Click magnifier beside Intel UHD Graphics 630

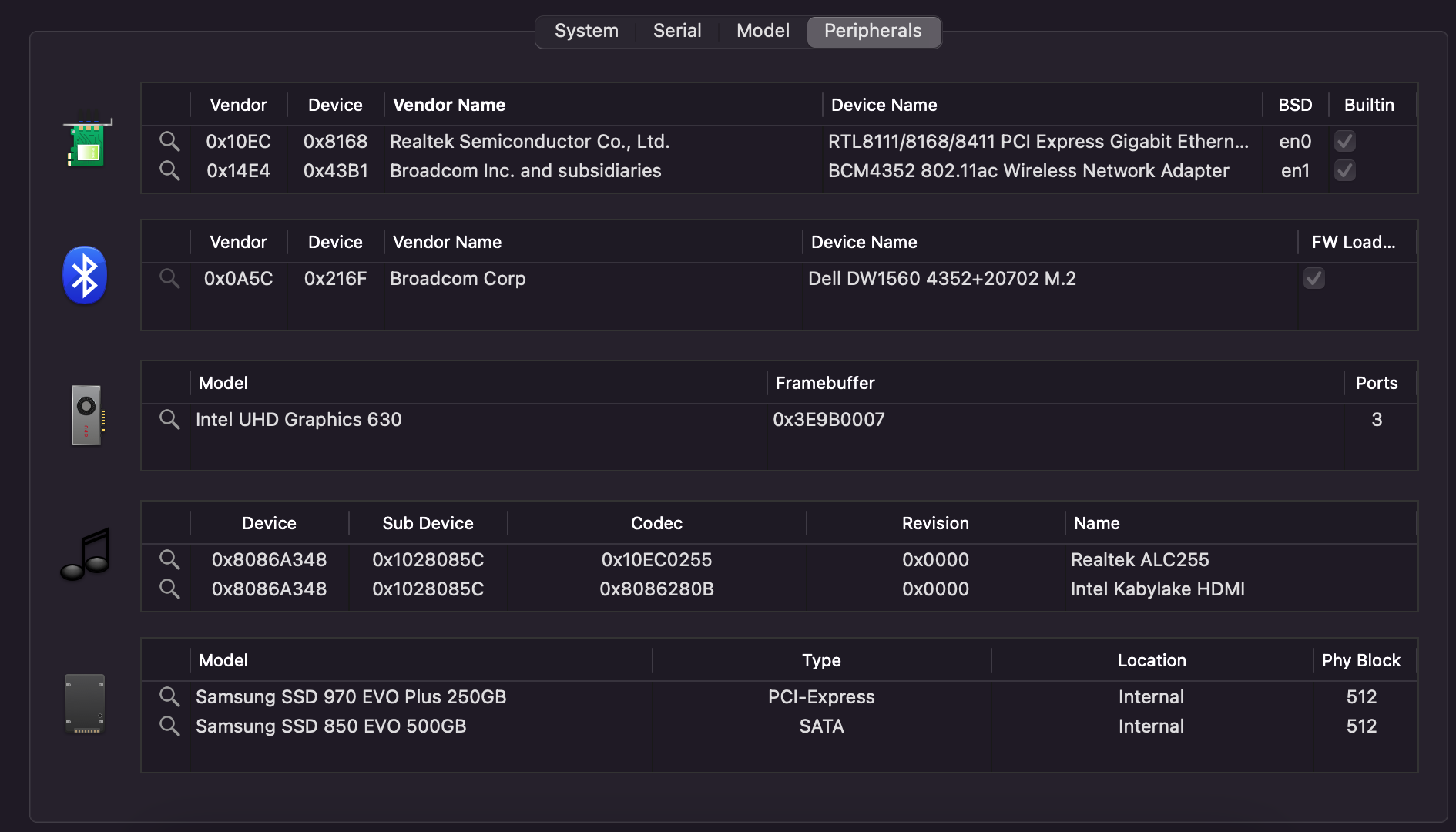(169, 419)
